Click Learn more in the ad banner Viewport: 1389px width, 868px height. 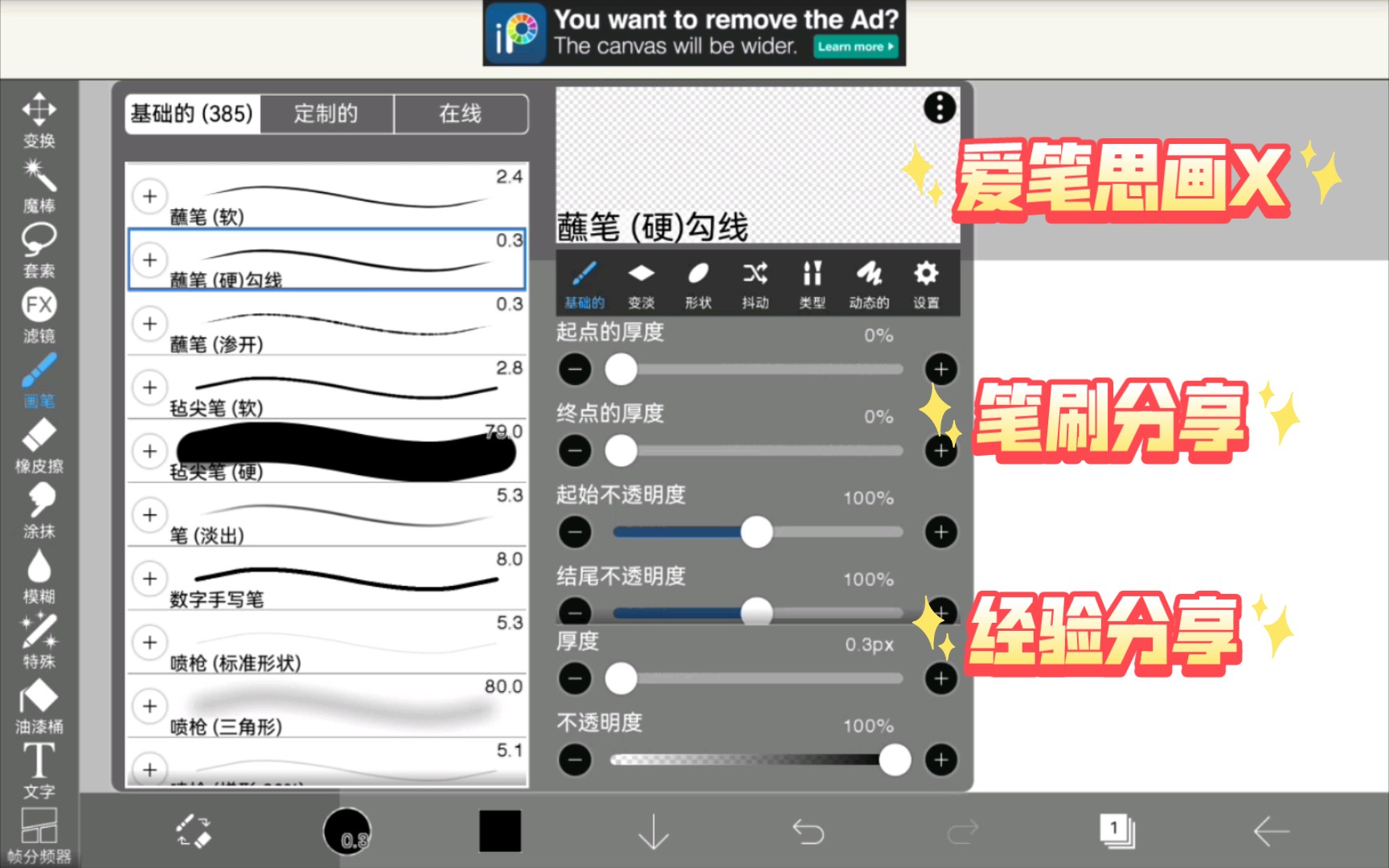point(855,47)
